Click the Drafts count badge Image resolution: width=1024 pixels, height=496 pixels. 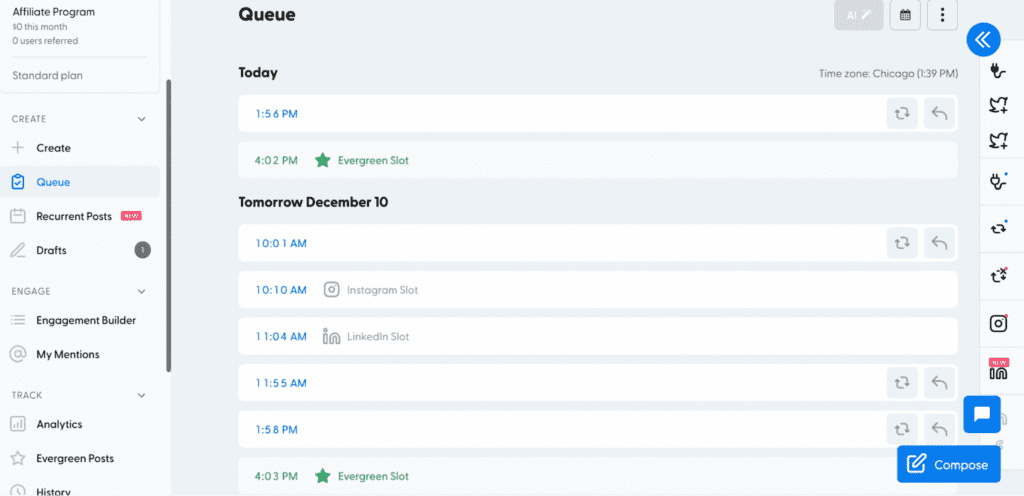coord(142,250)
